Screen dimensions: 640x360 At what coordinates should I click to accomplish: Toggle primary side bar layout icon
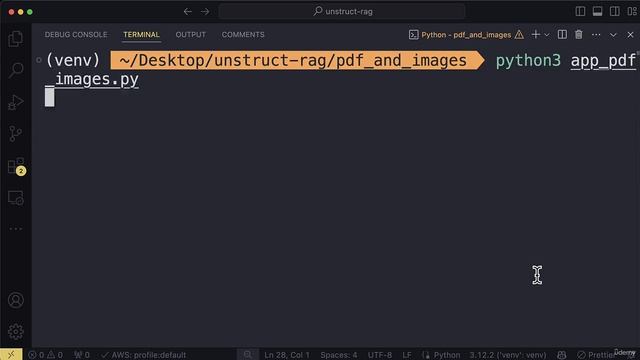coord(580,11)
